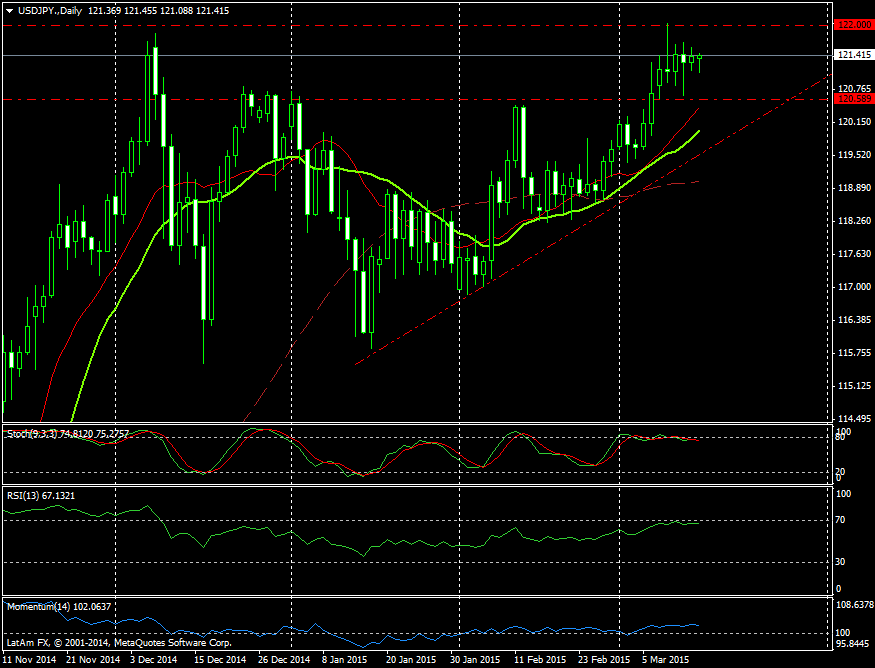Image resolution: width=875 pixels, height=668 pixels.
Task: Select the red 120.589 price level label
Action: tap(851, 99)
